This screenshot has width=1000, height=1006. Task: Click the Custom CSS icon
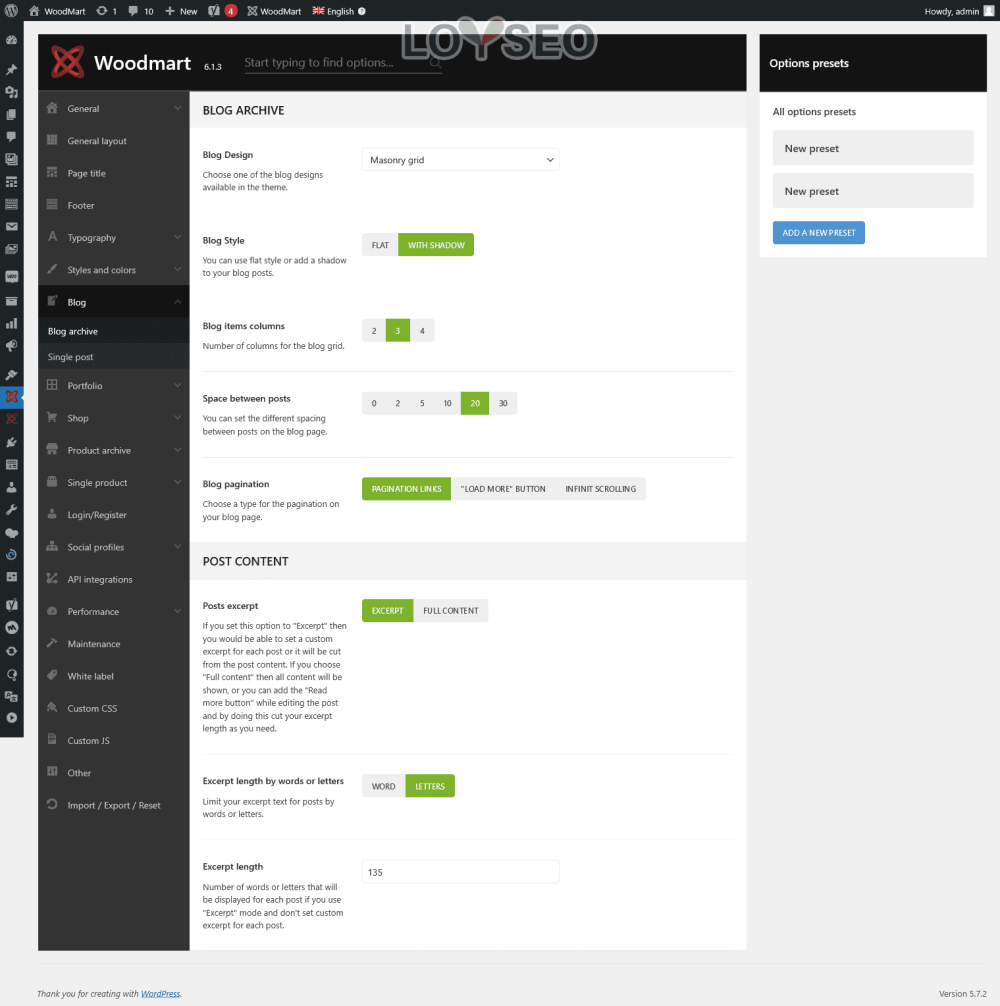pos(53,707)
